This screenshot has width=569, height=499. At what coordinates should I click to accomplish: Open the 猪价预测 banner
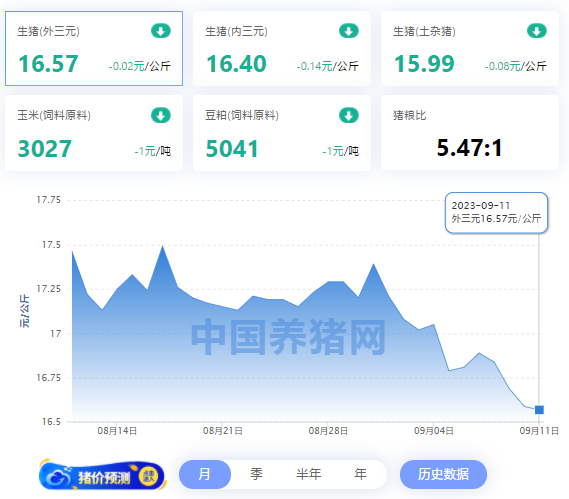pos(102,475)
